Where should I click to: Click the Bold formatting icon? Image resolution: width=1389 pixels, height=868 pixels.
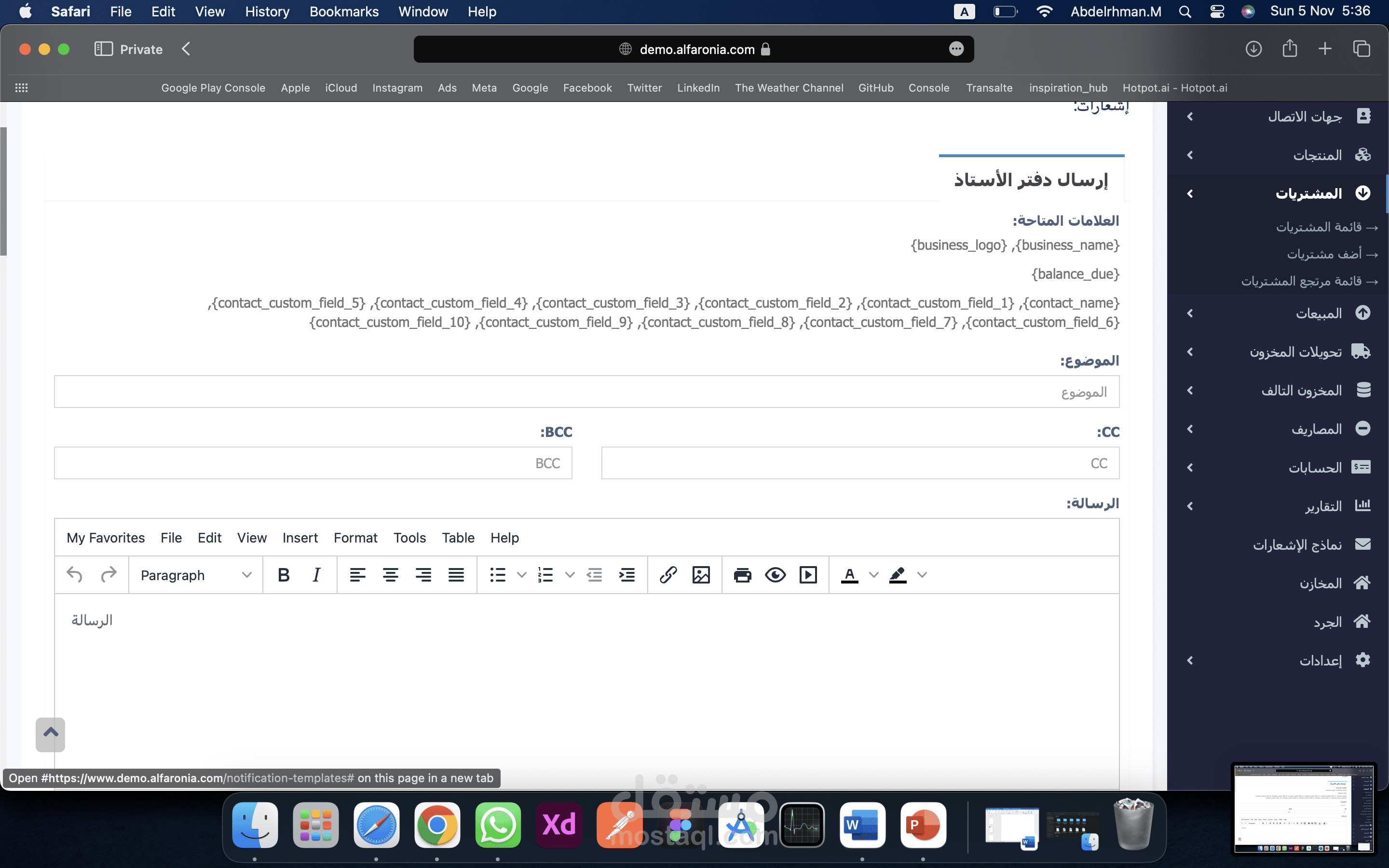point(284,575)
